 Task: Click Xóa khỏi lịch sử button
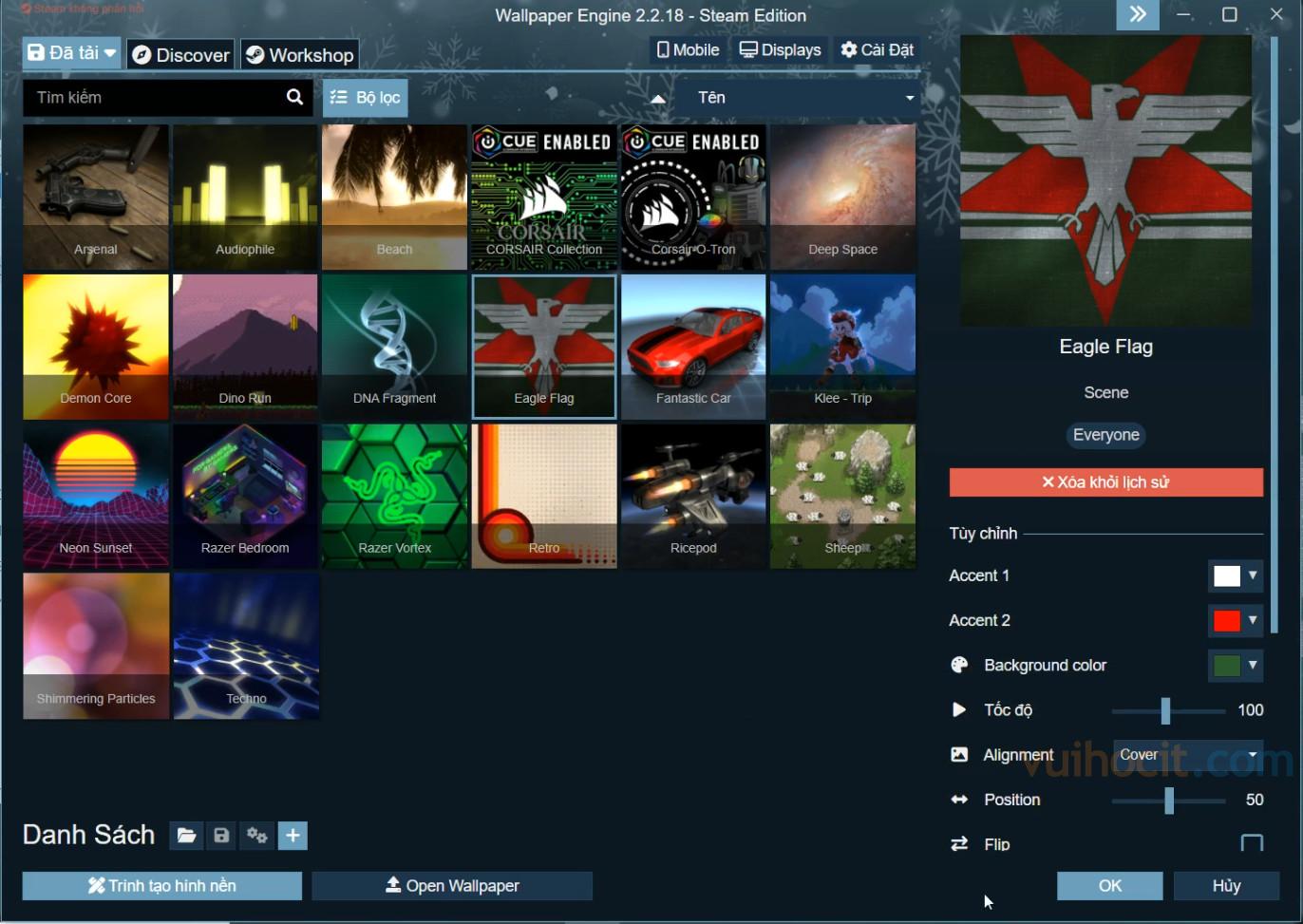(x=1106, y=482)
